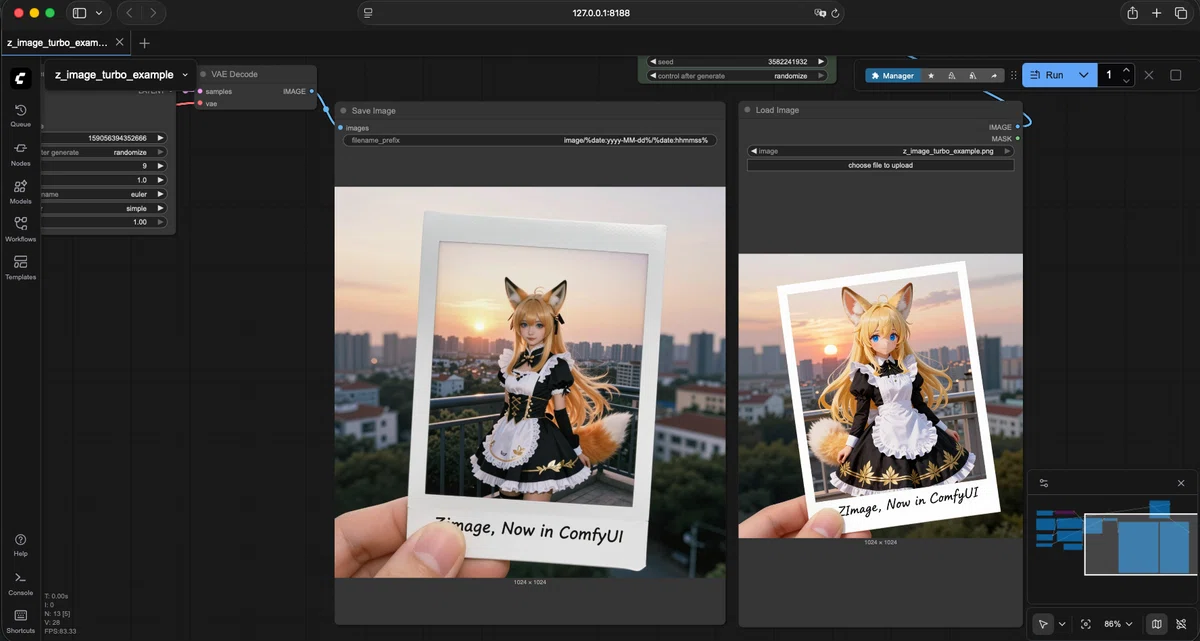Close the minimap panel
The image size is (1200, 641).
[x=1181, y=483]
